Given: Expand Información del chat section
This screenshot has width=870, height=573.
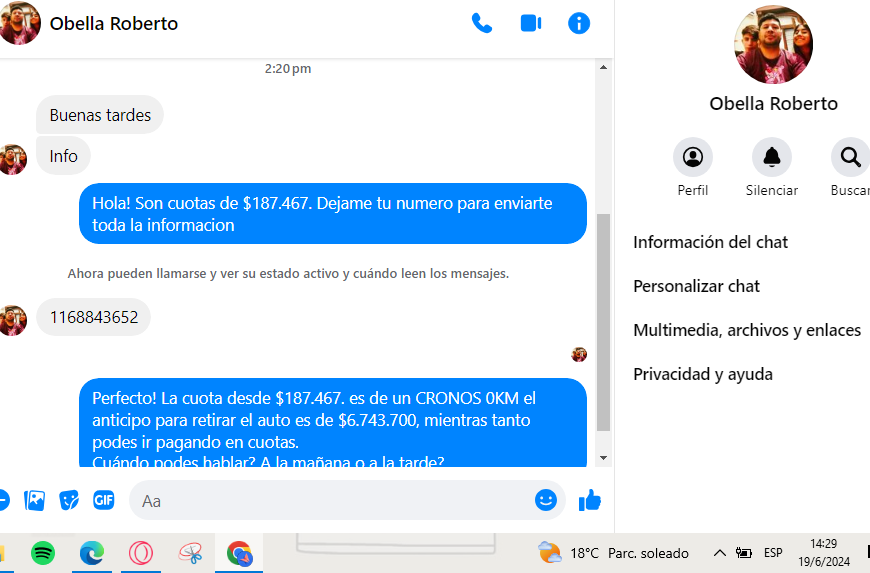Looking at the screenshot, I should pyautogui.click(x=710, y=242).
